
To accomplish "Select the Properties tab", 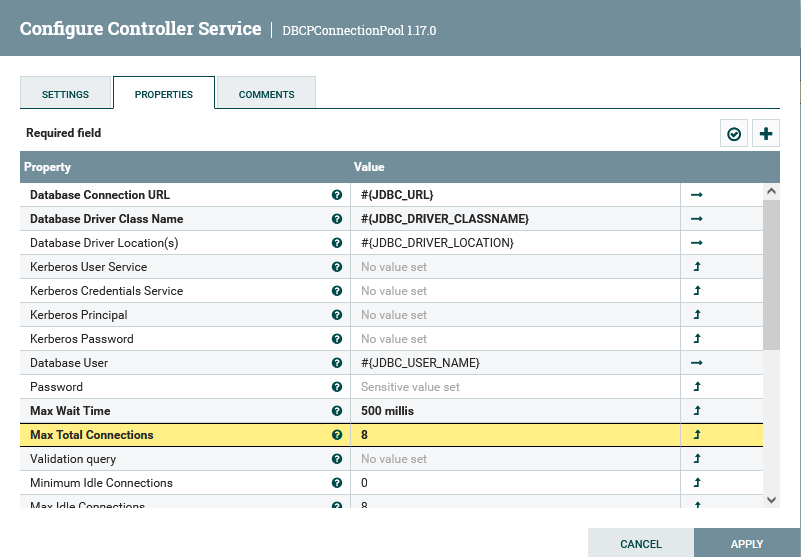I will (x=163, y=94).
